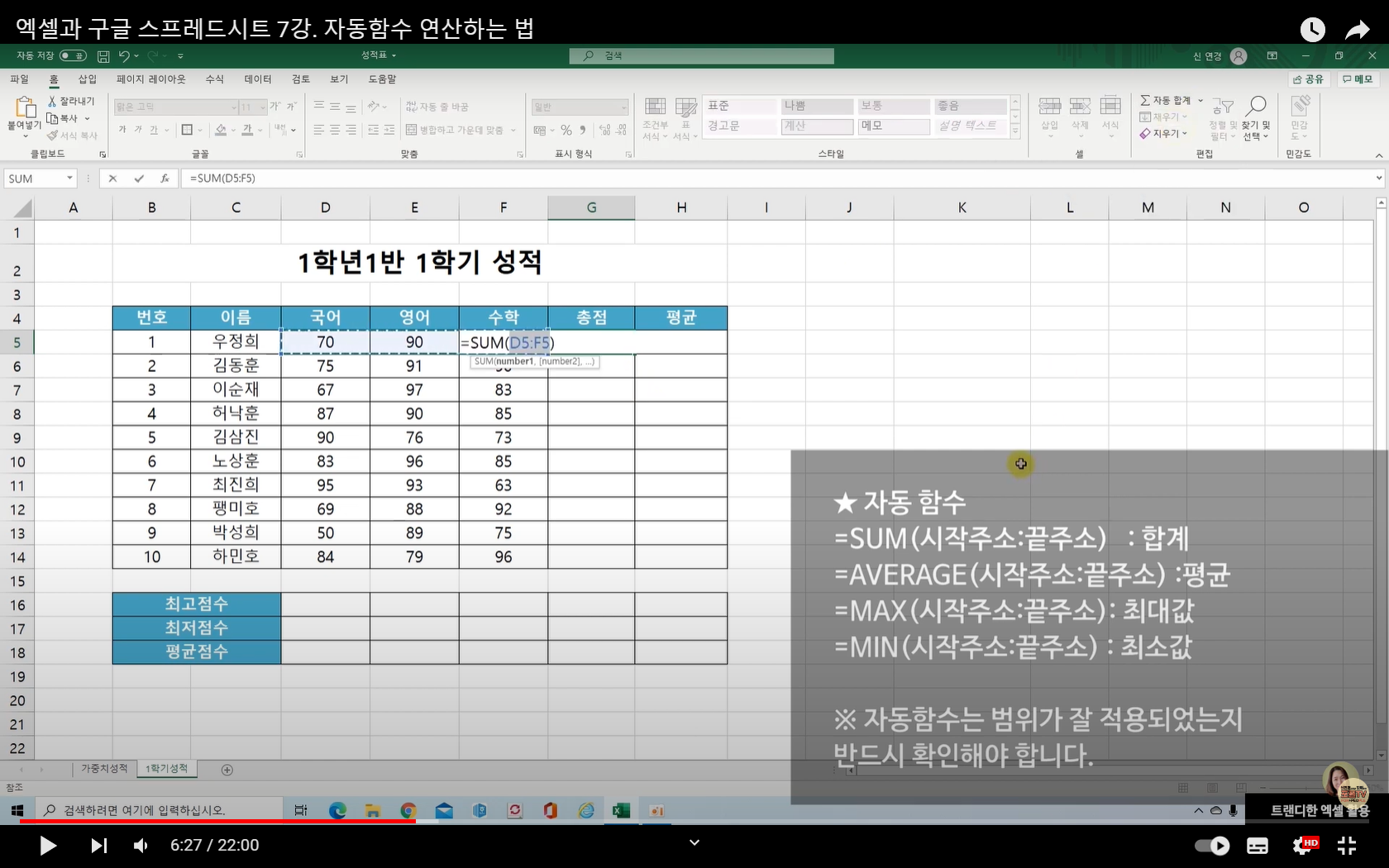The height and width of the screenshot is (868, 1389).
Task: Open the font size dropdown
Action: click(263, 107)
